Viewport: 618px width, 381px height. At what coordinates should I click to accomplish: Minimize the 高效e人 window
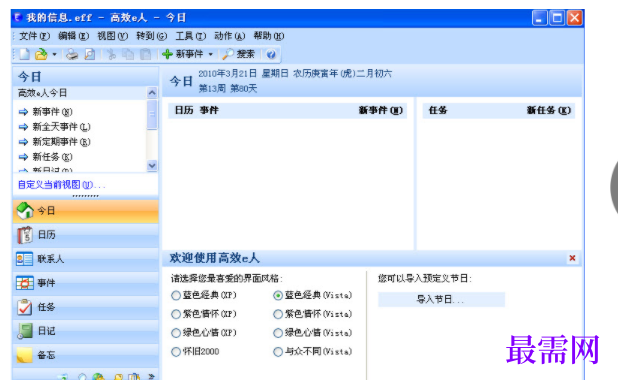click(x=539, y=18)
